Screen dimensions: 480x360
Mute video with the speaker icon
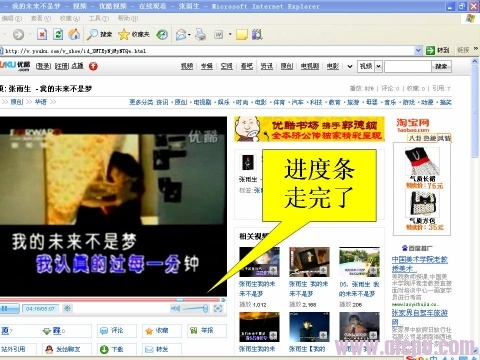click(x=175, y=308)
